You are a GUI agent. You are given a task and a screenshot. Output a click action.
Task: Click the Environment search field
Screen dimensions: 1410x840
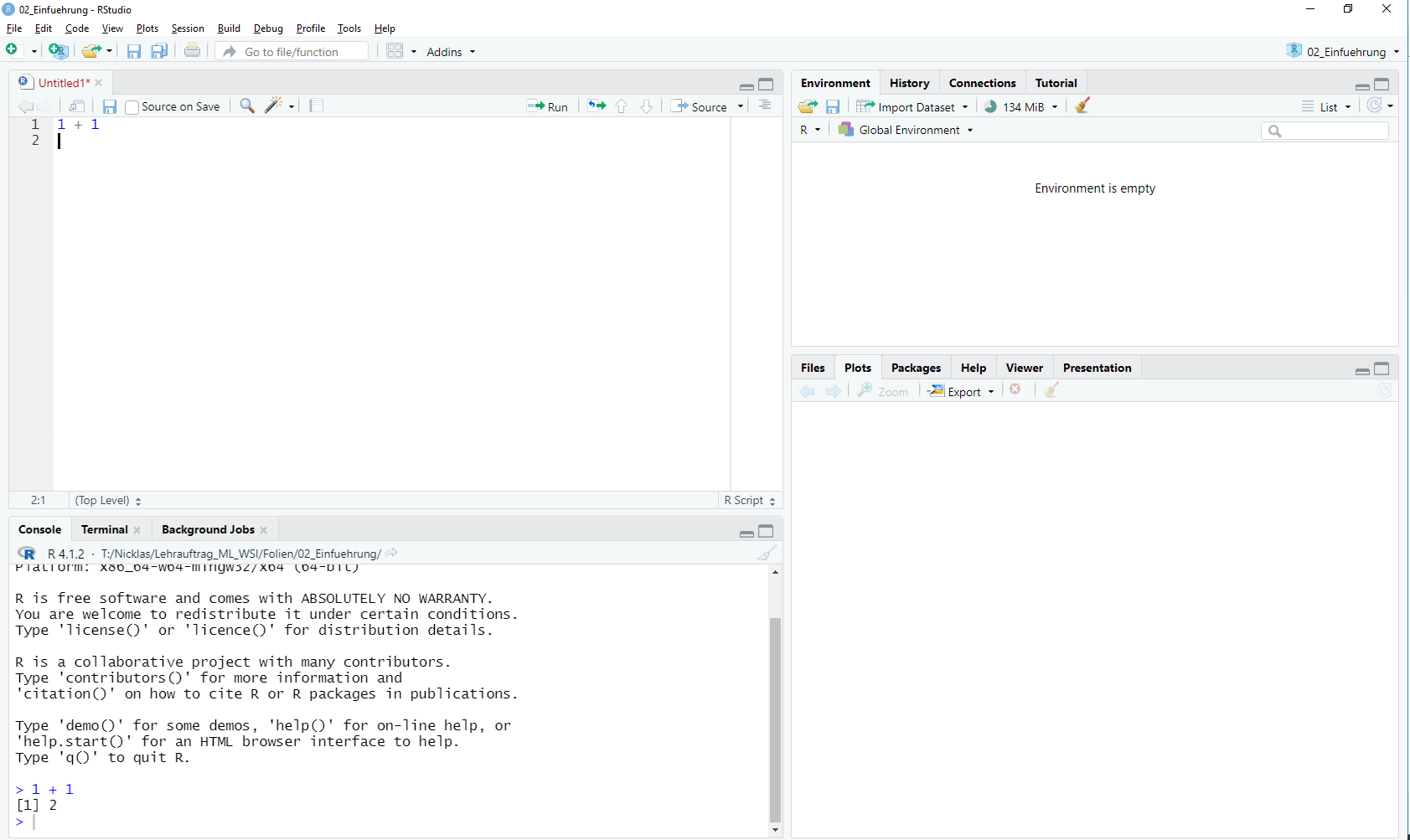tap(1325, 131)
